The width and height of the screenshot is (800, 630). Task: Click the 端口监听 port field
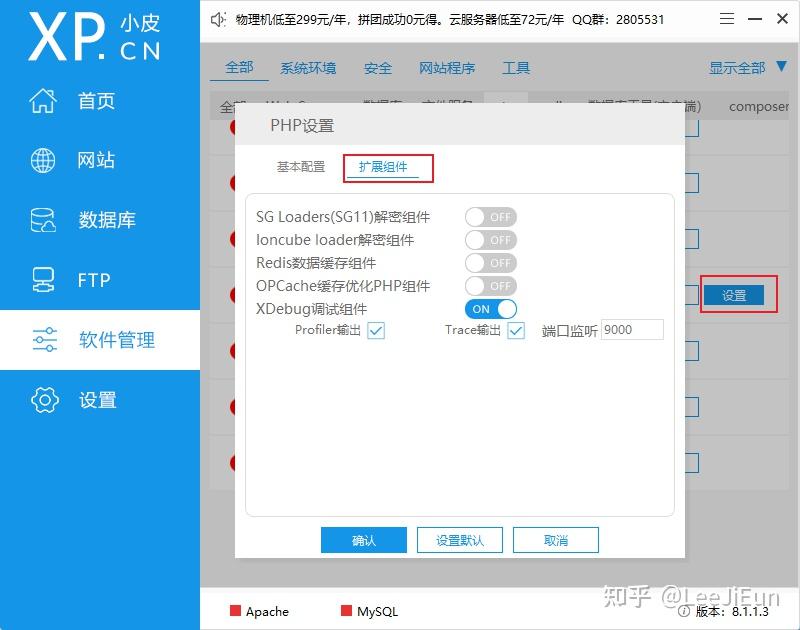pos(632,330)
